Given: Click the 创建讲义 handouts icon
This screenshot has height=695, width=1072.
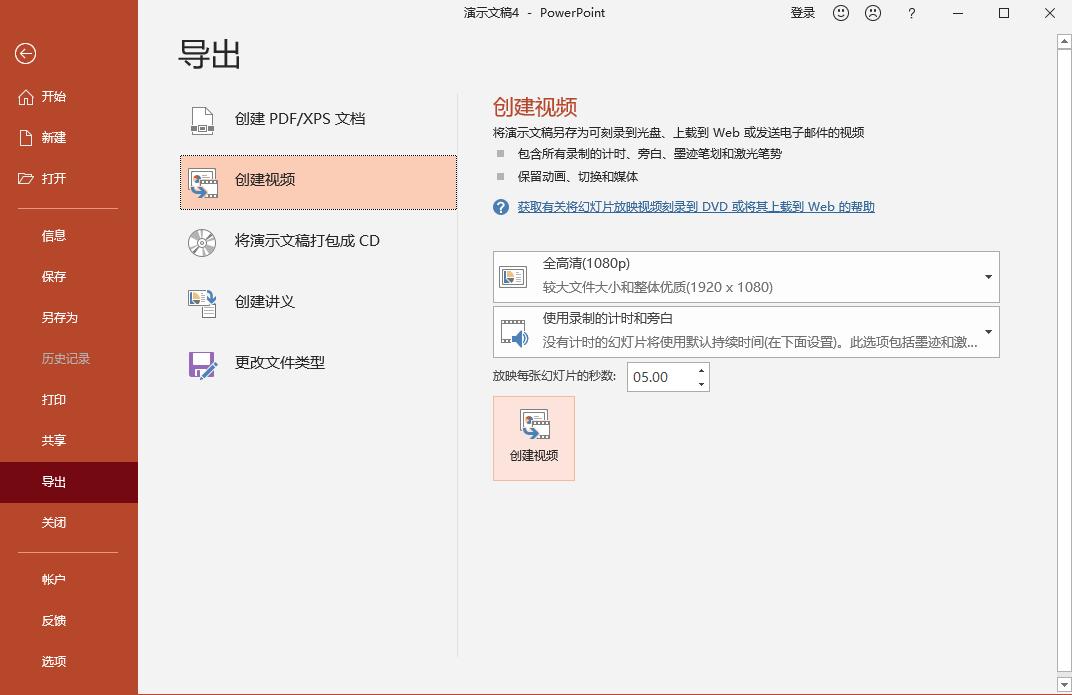Looking at the screenshot, I should click(202, 302).
